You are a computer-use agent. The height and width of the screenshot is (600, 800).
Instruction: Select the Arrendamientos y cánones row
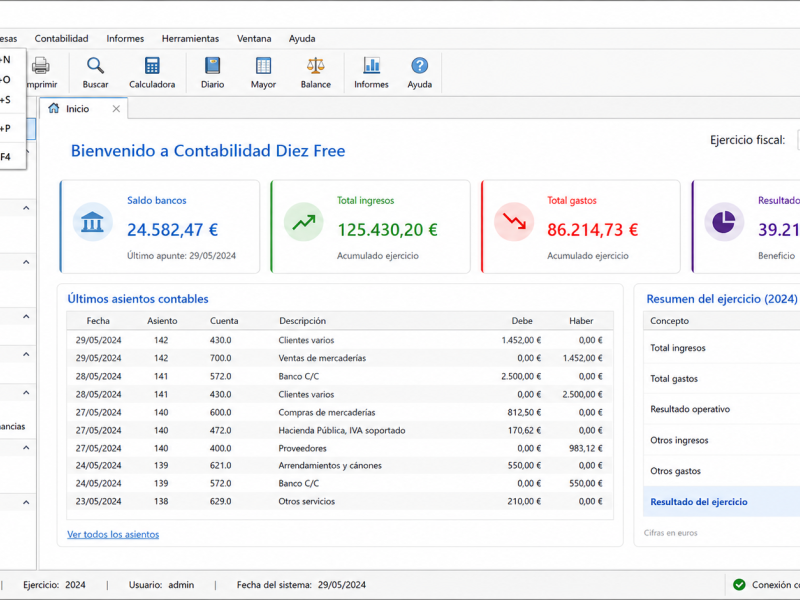tap(340, 465)
